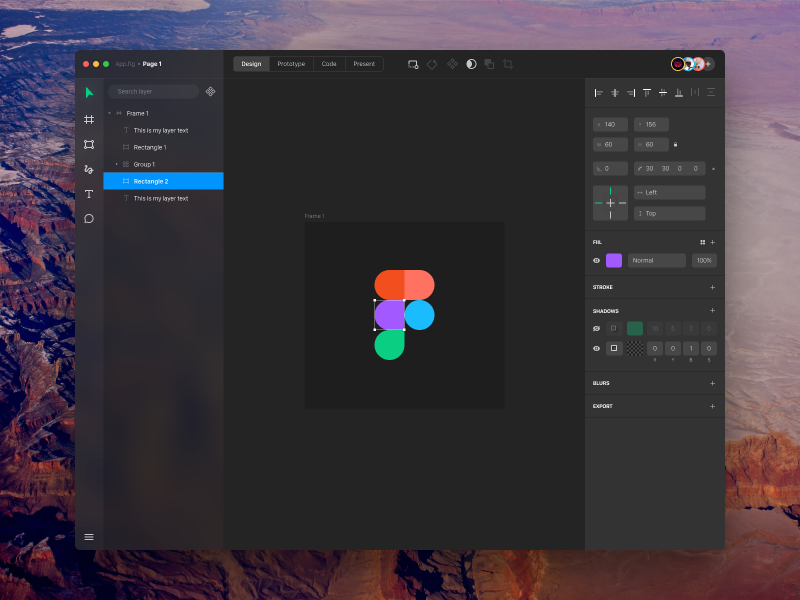Open fill styles grid icon

(x=703, y=242)
